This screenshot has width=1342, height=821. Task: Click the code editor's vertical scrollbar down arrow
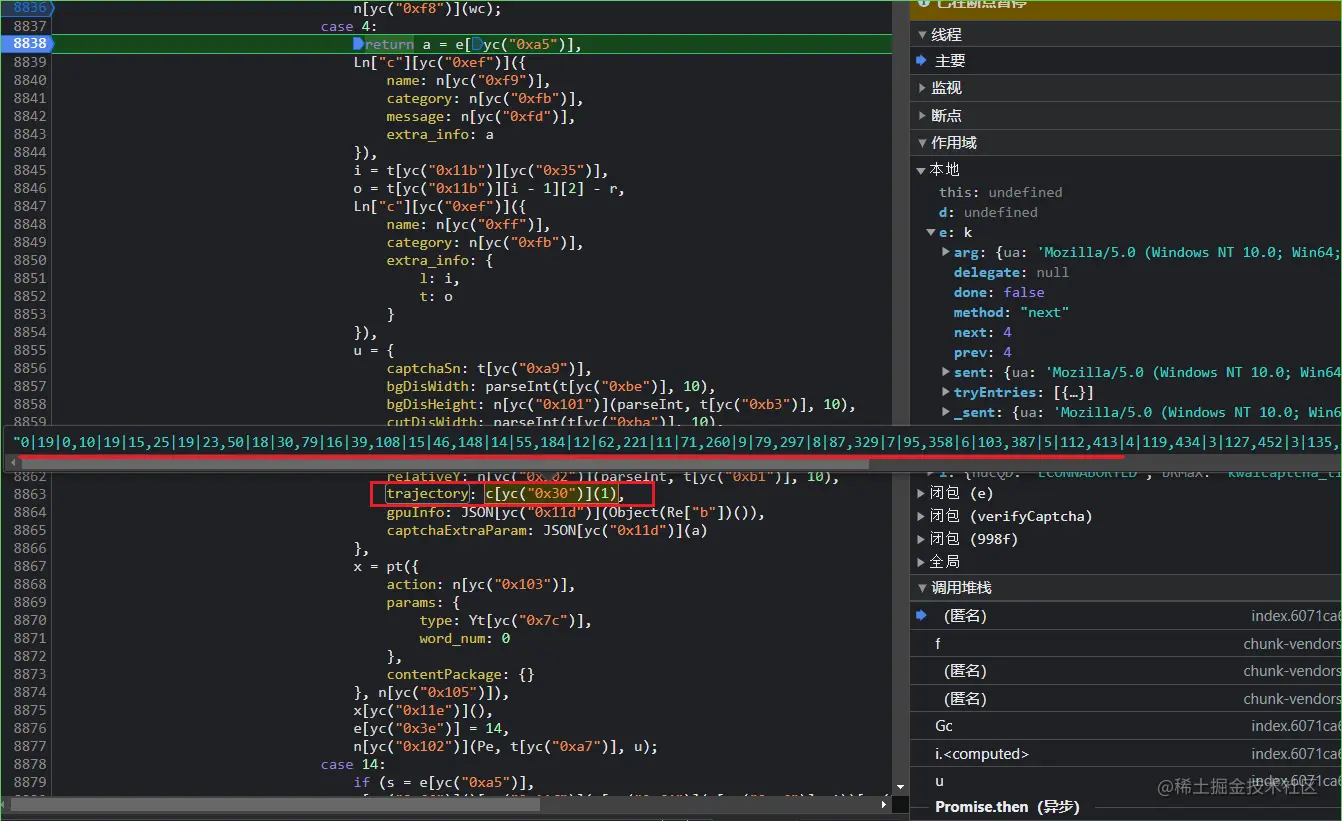[x=900, y=787]
